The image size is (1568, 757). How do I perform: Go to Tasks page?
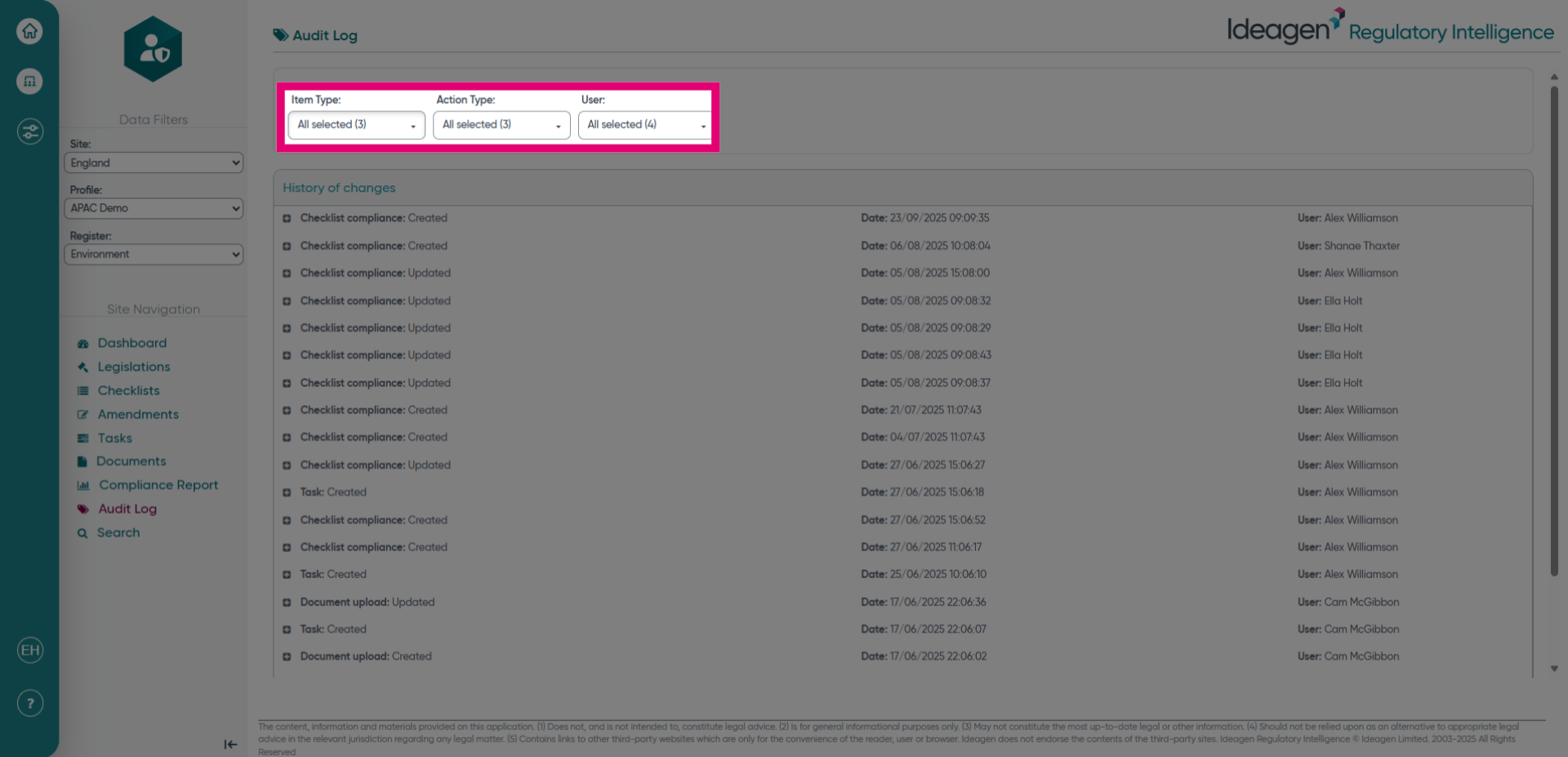coord(115,438)
